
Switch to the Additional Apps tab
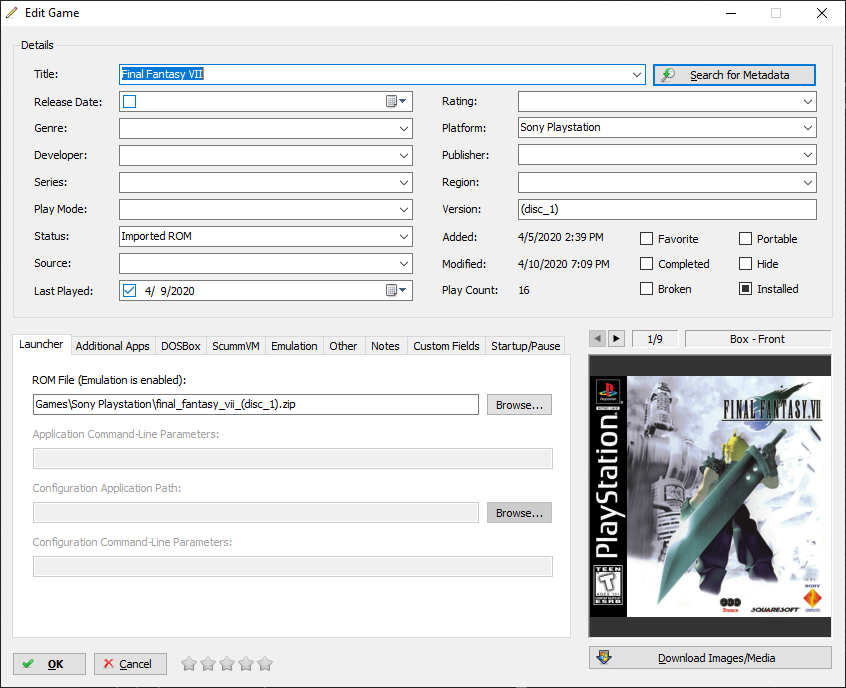coord(112,346)
